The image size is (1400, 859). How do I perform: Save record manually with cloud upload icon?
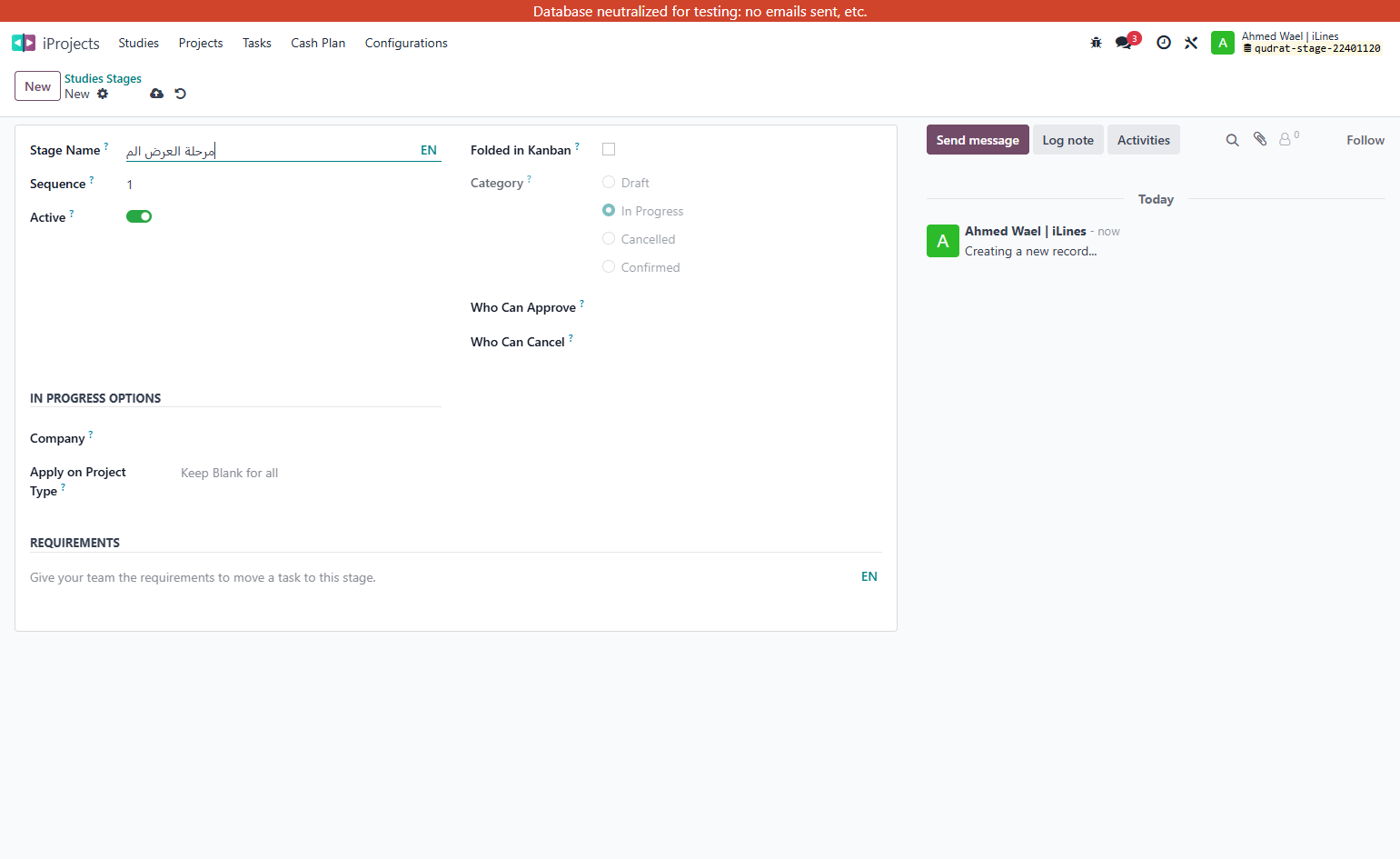[x=157, y=94]
